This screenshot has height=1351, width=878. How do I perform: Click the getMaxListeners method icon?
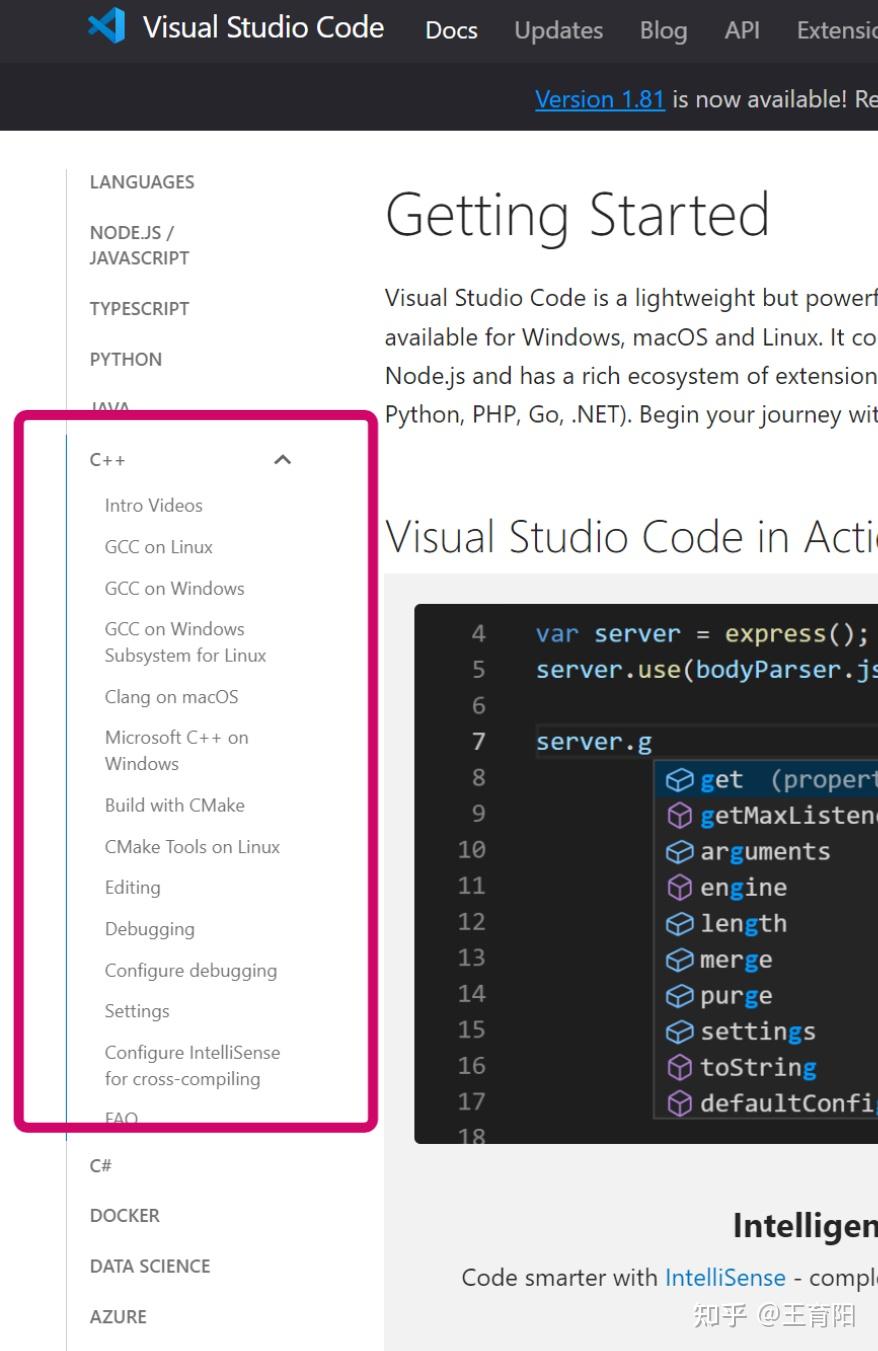(x=680, y=816)
